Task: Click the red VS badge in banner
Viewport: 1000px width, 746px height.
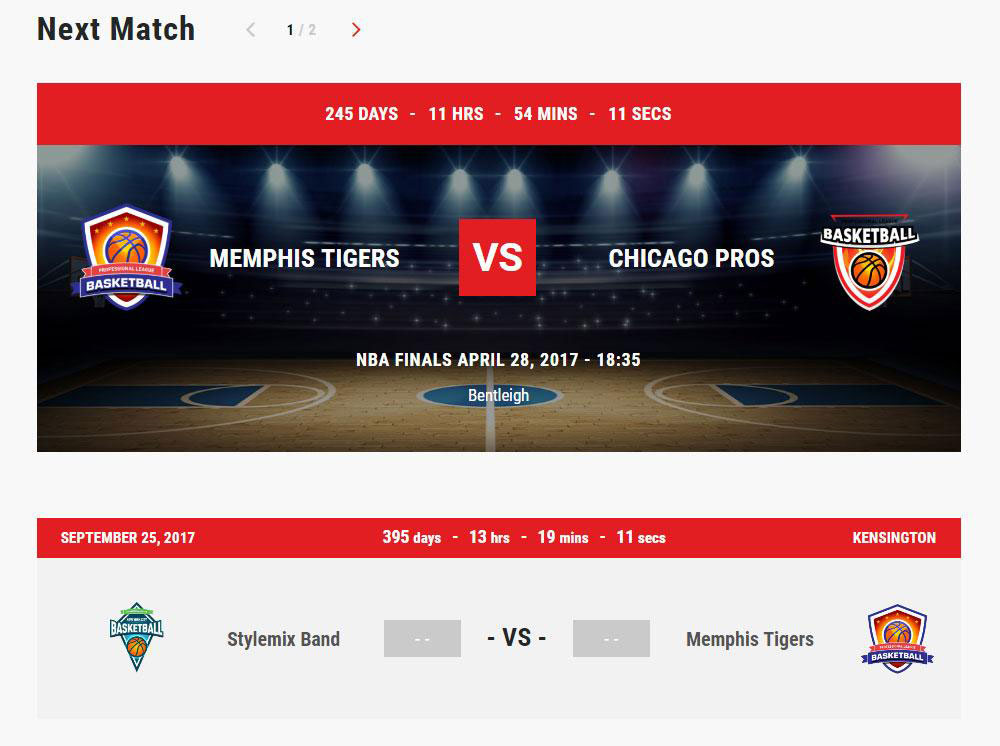Action: [497, 258]
